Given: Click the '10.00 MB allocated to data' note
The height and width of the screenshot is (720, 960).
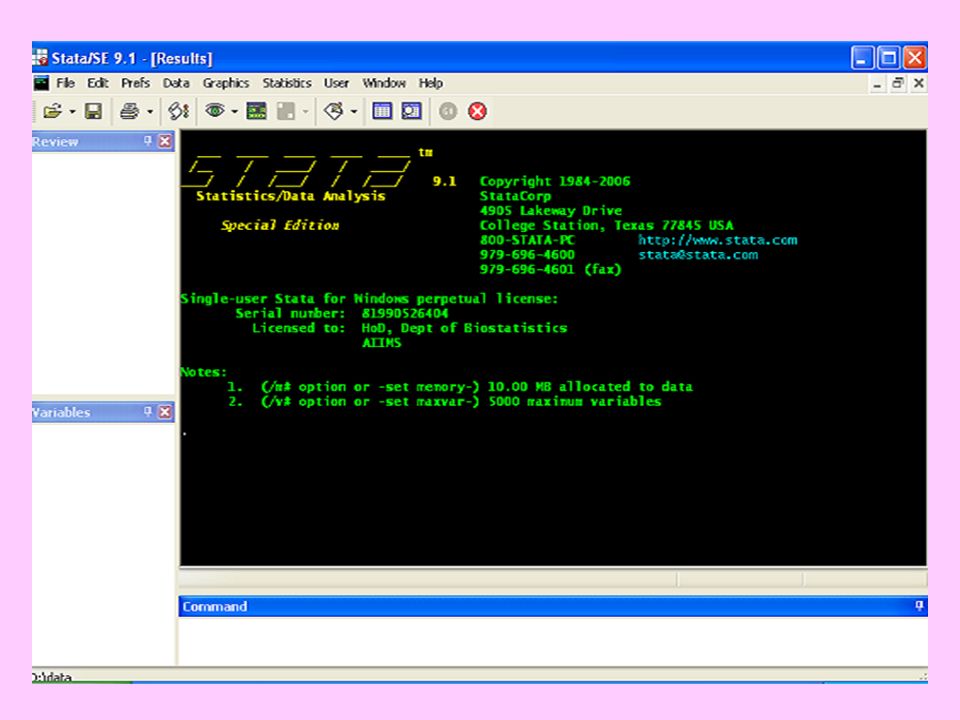Looking at the screenshot, I should click(x=590, y=387).
